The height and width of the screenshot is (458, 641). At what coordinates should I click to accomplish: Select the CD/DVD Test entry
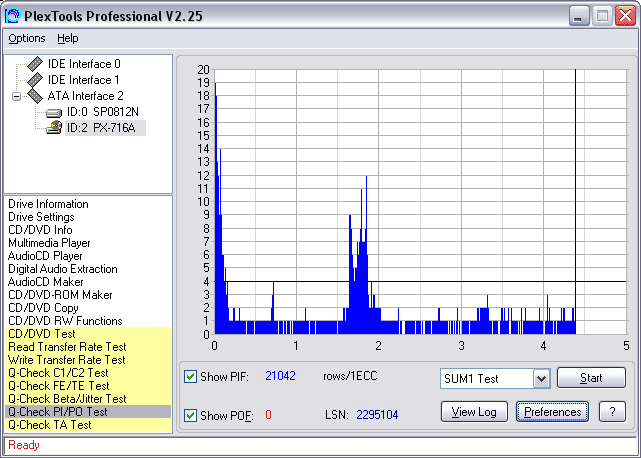pyautogui.click(x=88, y=334)
